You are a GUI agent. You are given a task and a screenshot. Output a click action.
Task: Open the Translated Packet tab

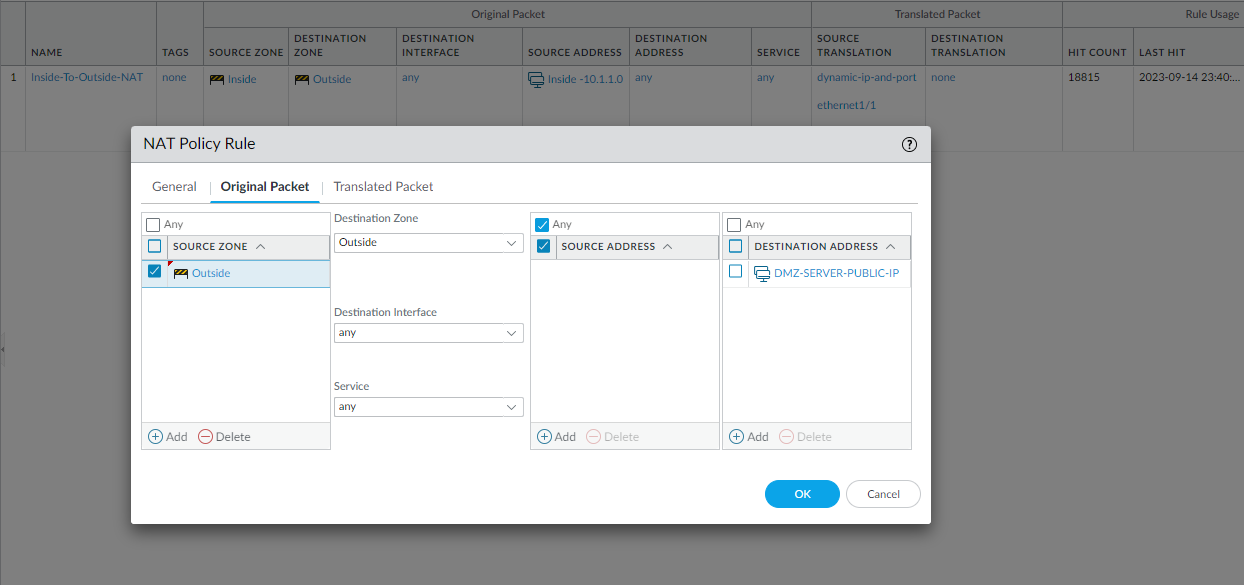coord(383,187)
